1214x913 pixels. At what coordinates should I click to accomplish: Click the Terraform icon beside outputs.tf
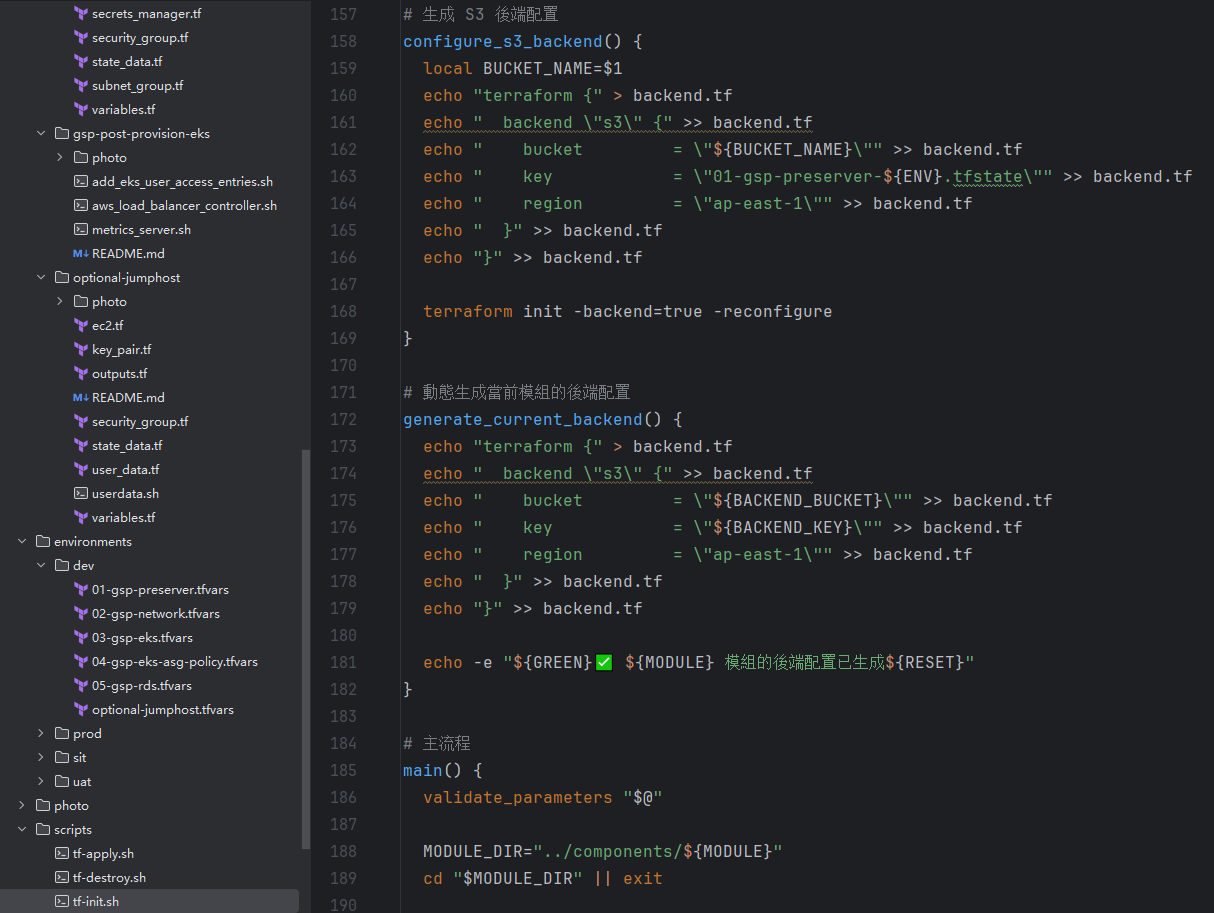tap(81, 374)
